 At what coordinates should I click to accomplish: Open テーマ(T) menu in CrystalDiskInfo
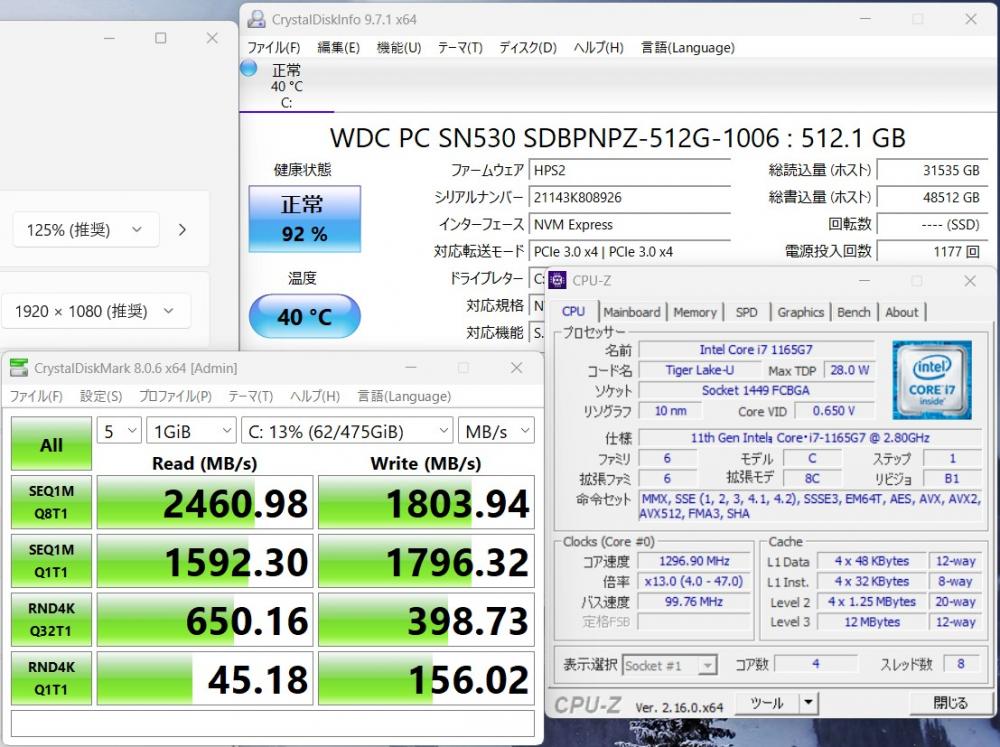[460, 48]
